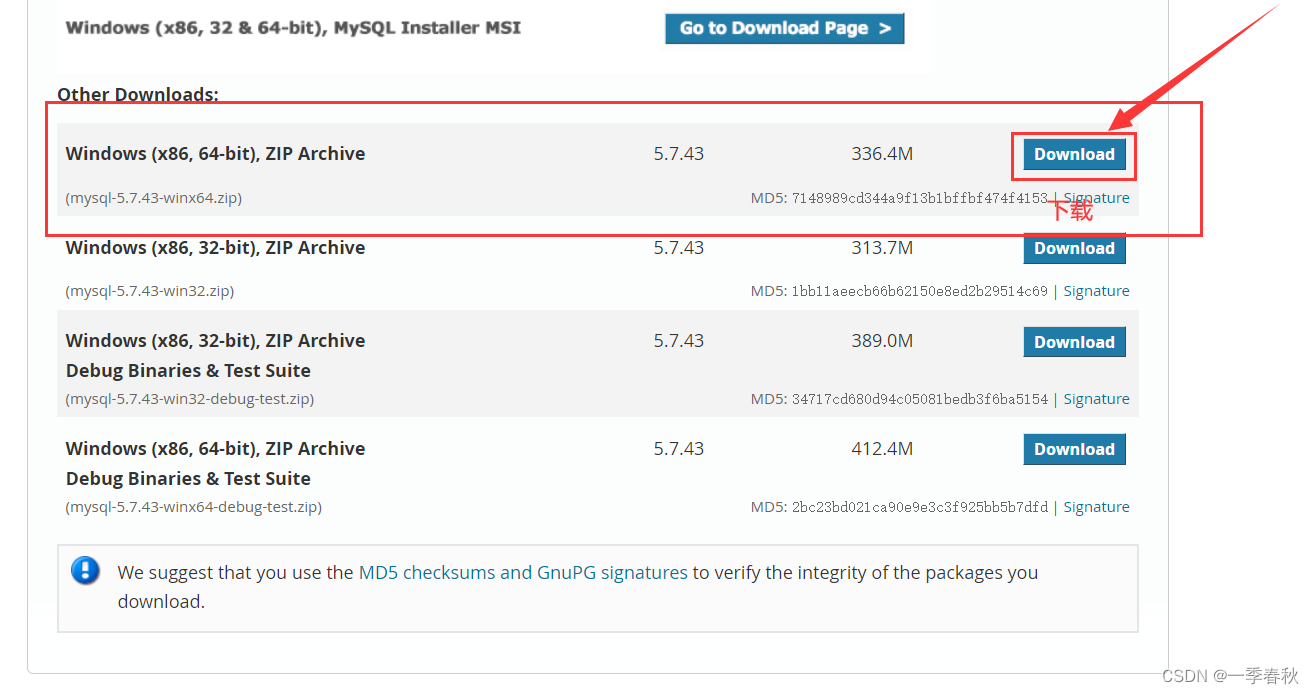This screenshot has height=694, width=1314.
Task: Click filename (mysql-5.7.43-winx64-debug-test.zip)
Action: [194, 507]
